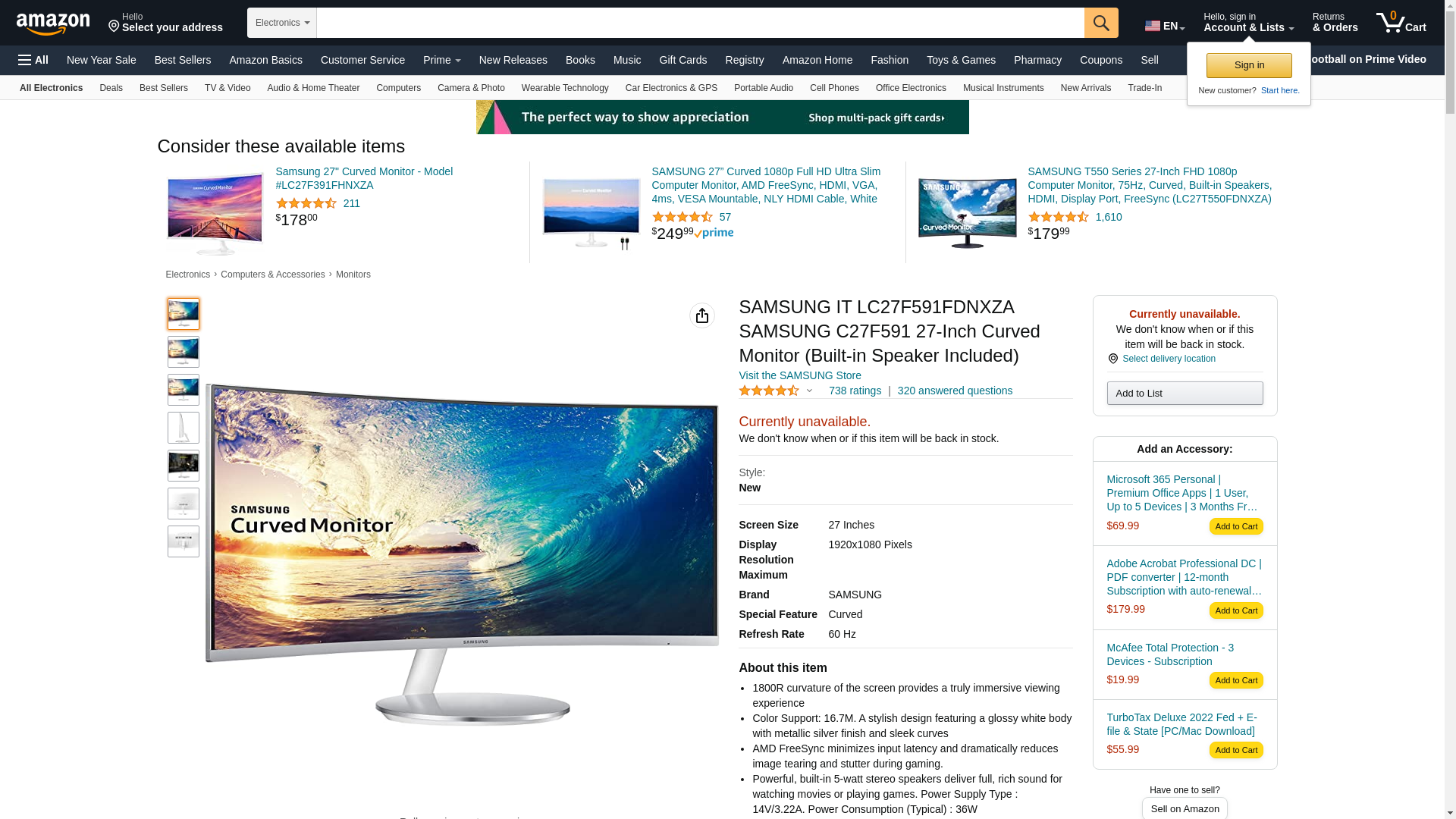
Task: Expand the Prime menu dropdown
Action: 441,60
